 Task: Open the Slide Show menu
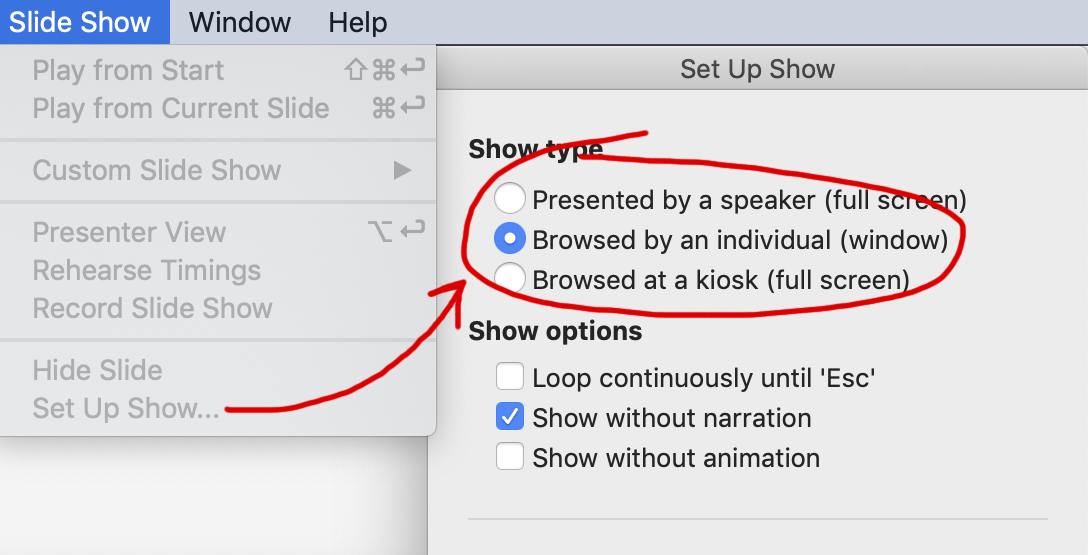[x=80, y=22]
